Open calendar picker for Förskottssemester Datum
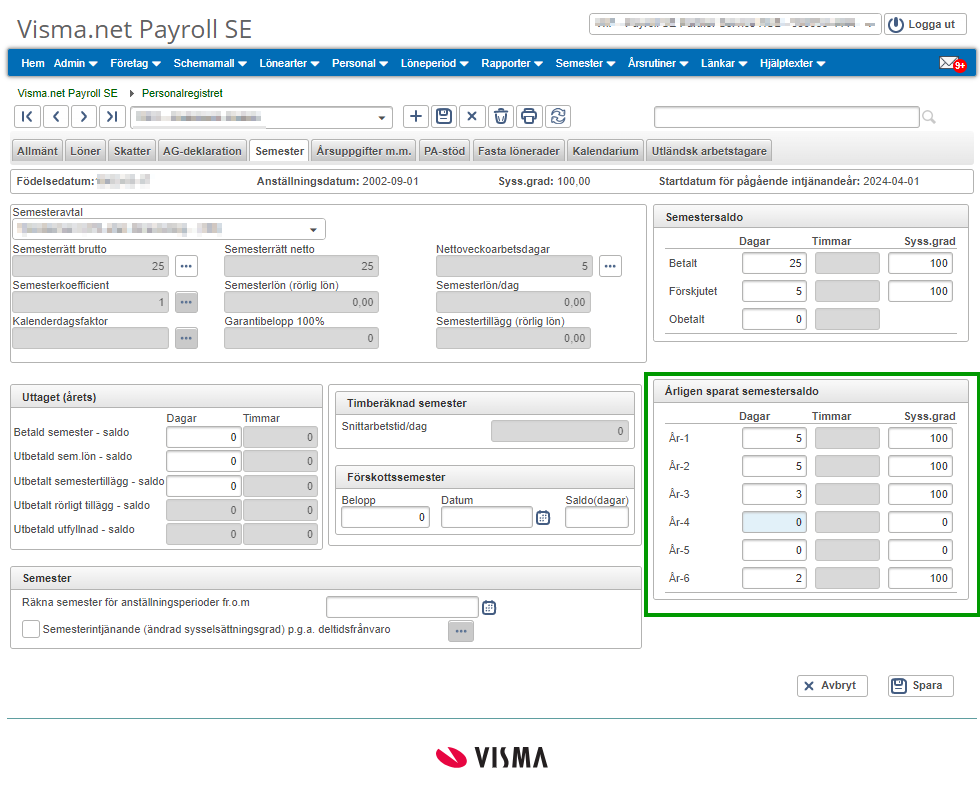980x793 pixels. (x=543, y=517)
